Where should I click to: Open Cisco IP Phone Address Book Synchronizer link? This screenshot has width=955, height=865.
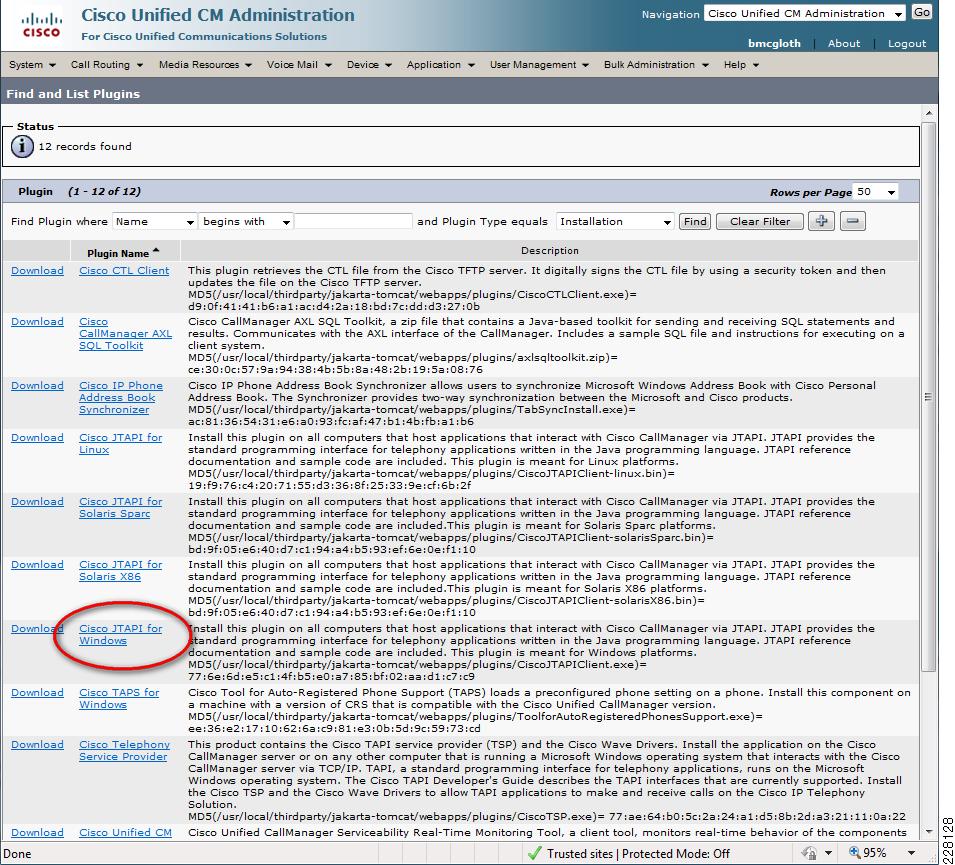121,398
